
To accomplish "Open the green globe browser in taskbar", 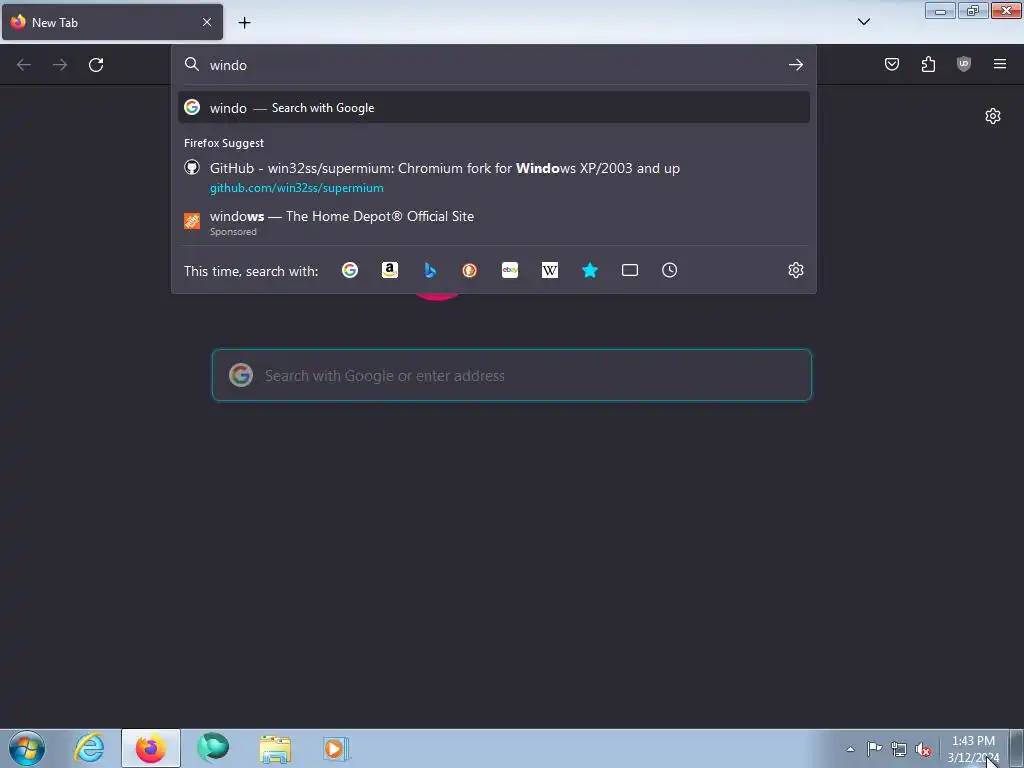I will tap(213, 748).
